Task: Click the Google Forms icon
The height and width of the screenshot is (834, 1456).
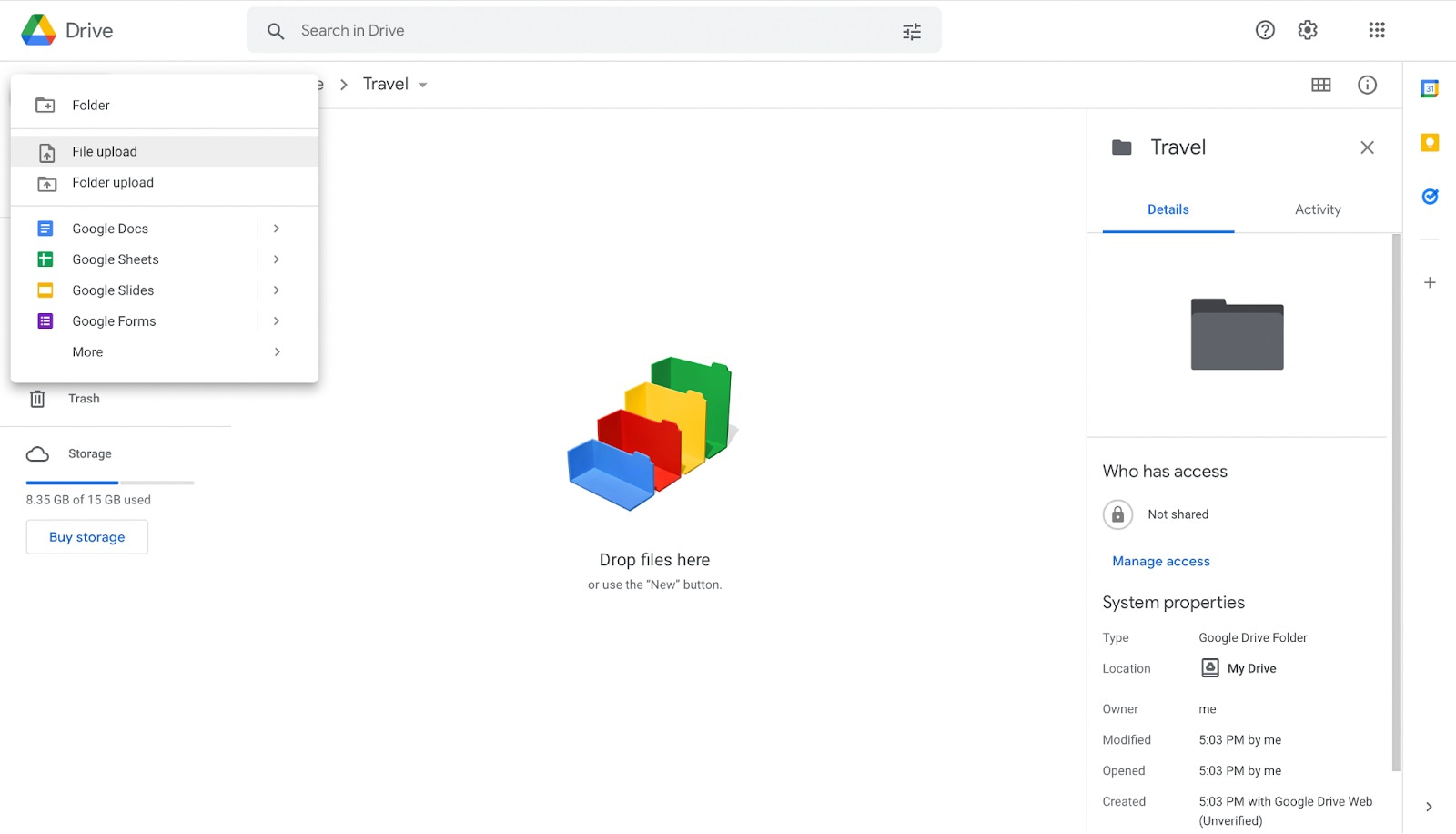Action: coord(45,321)
